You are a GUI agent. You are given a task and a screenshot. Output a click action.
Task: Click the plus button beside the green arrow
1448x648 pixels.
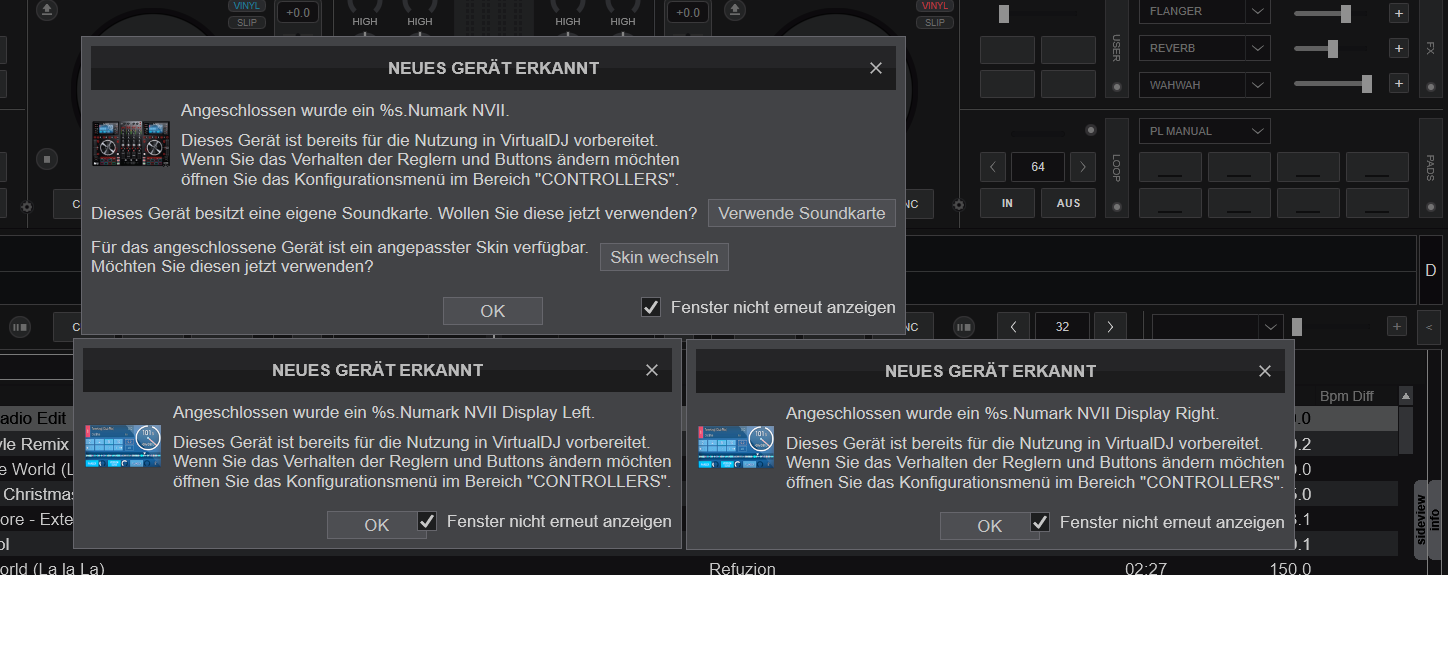[1396, 326]
